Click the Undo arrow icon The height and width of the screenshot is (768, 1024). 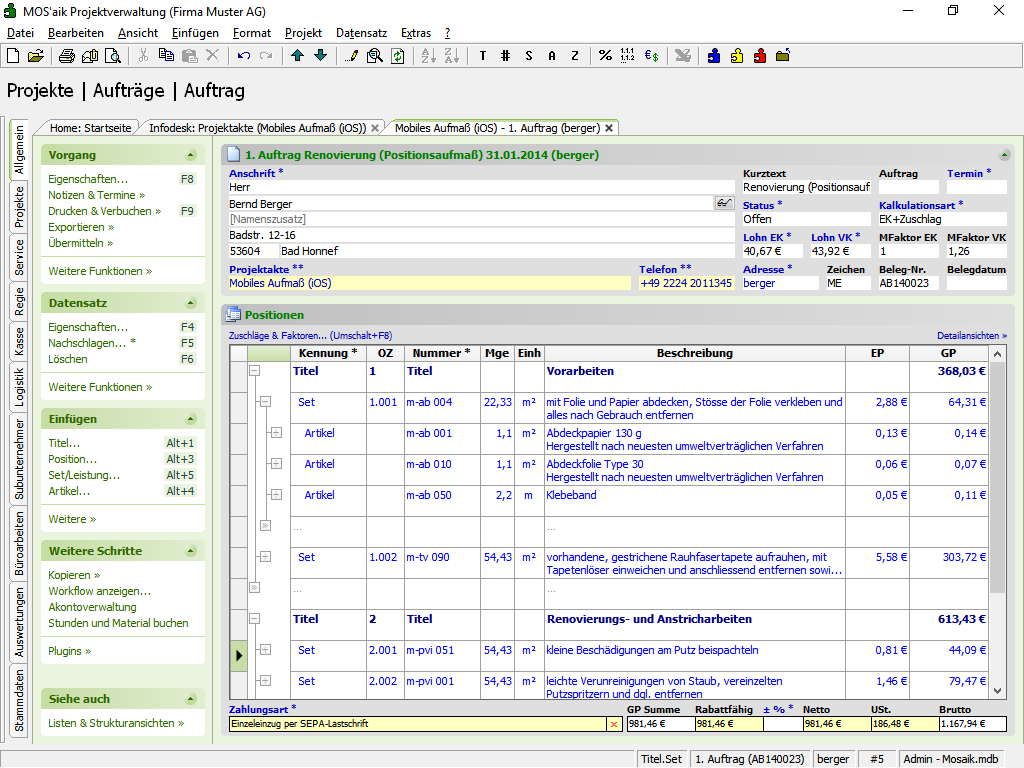tap(244, 56)
